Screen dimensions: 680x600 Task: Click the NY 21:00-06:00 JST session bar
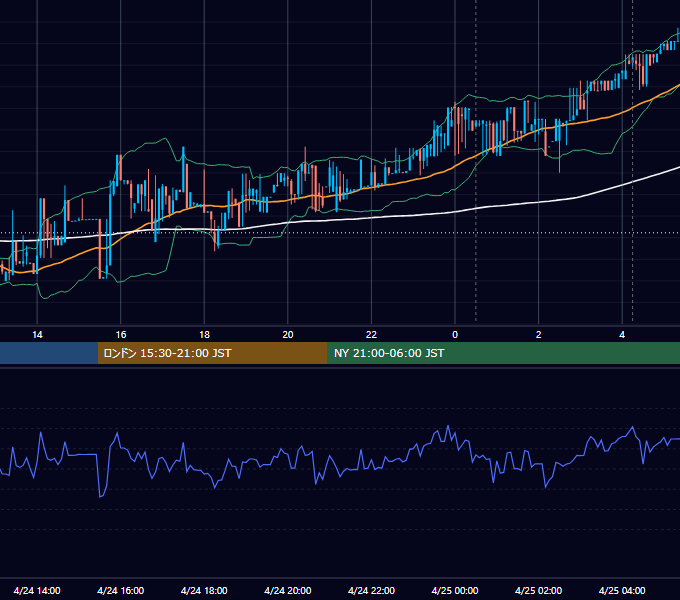pyautogui.click(x=503, y=353)
